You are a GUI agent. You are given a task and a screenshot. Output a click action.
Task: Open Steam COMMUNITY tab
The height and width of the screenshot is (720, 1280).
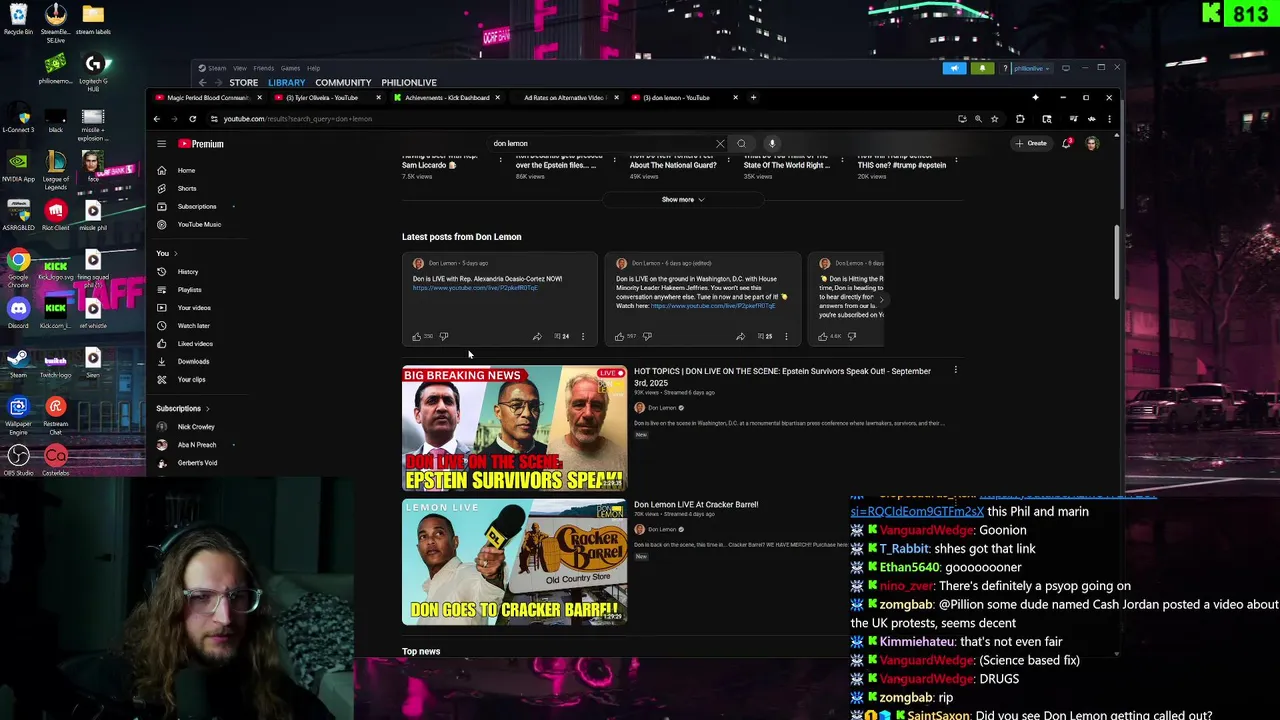click(343, 83)
